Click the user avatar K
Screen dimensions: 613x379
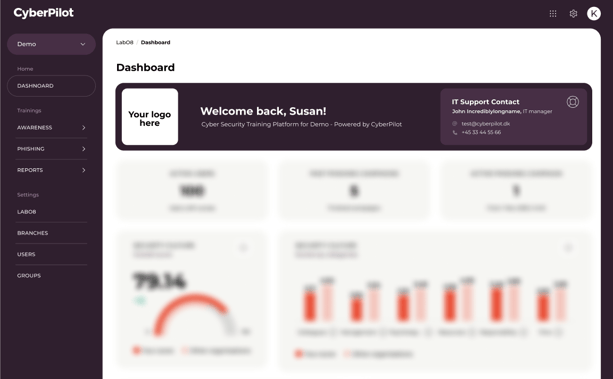[593, 14]
